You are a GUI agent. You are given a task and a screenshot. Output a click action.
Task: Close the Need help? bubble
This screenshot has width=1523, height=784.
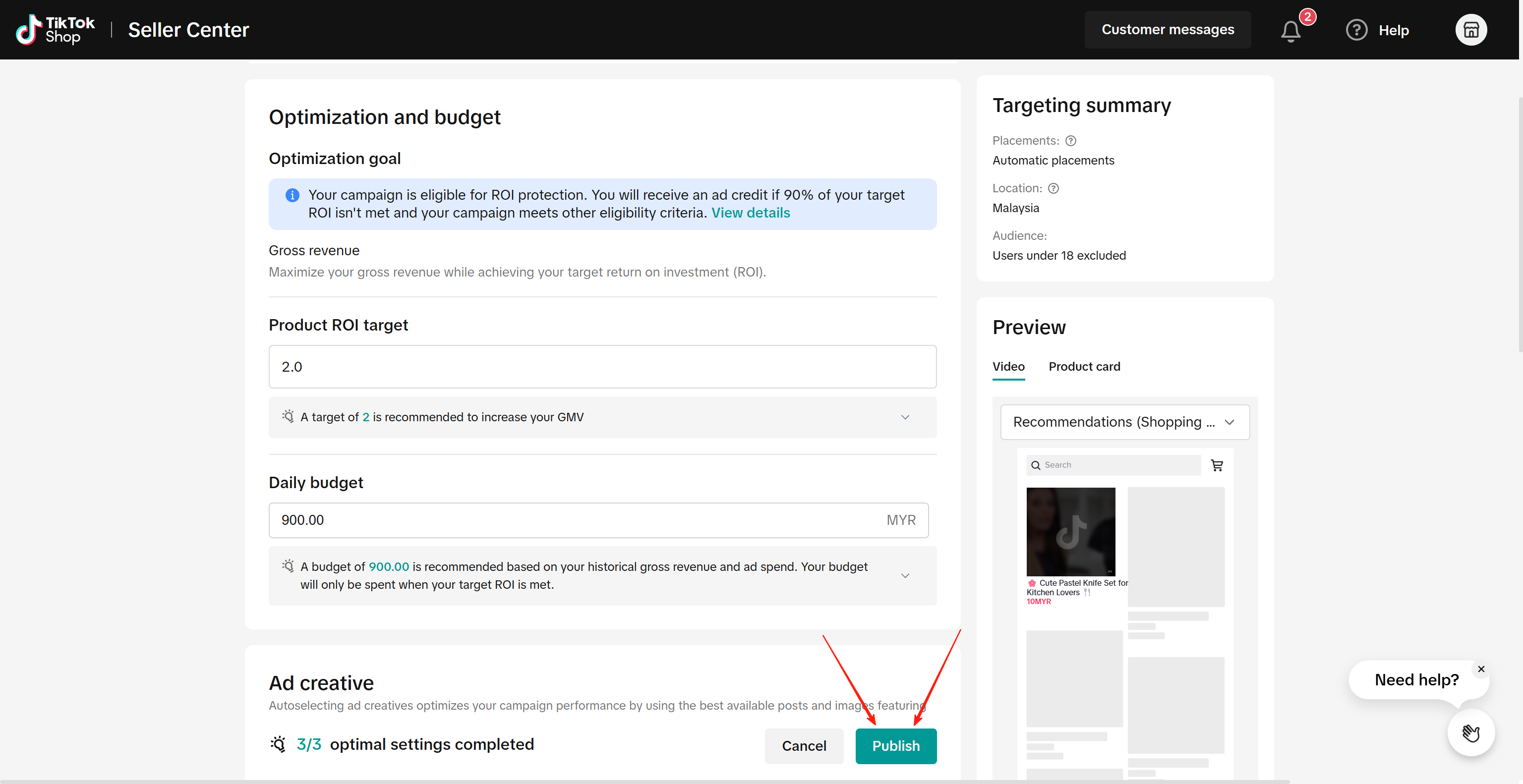[x=1480, y=669]
